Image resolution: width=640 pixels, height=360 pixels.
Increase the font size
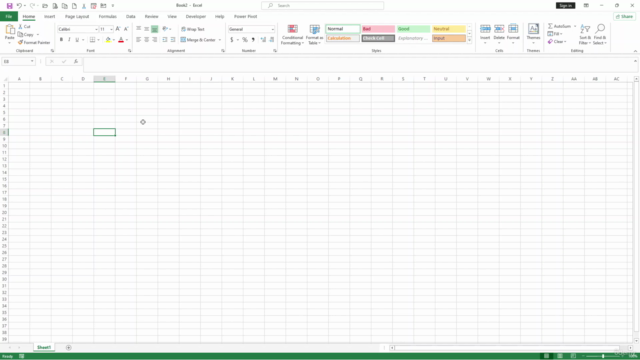pyautogui.click(x=118, y=29)
